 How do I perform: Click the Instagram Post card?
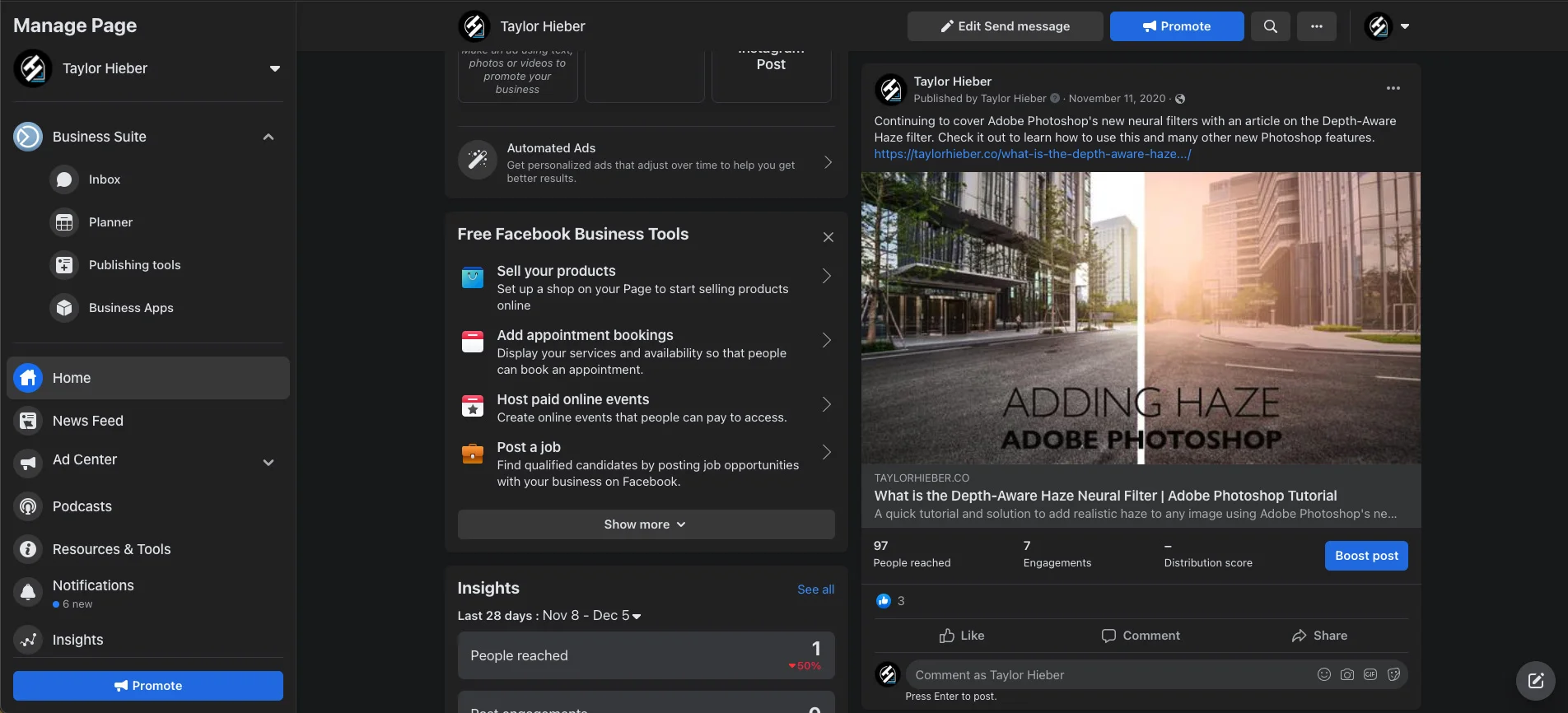[x=772, y=76]
